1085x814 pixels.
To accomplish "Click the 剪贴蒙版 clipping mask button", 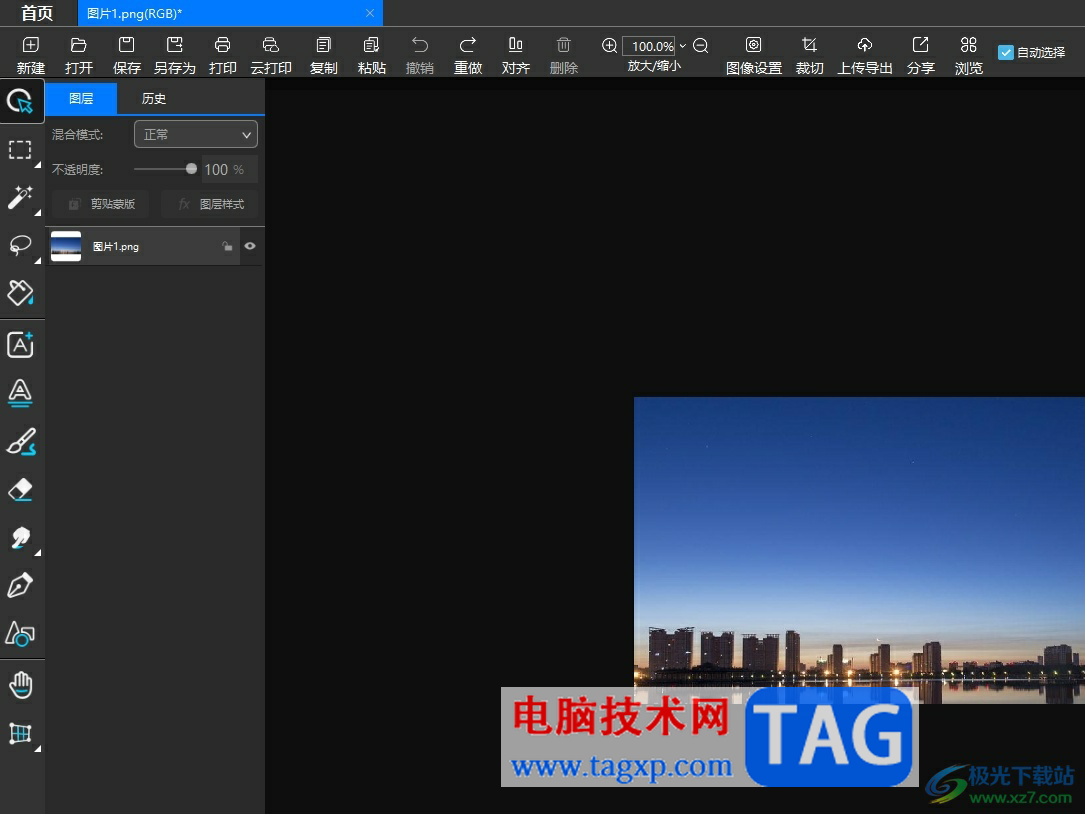I will (x=100, y=204).
